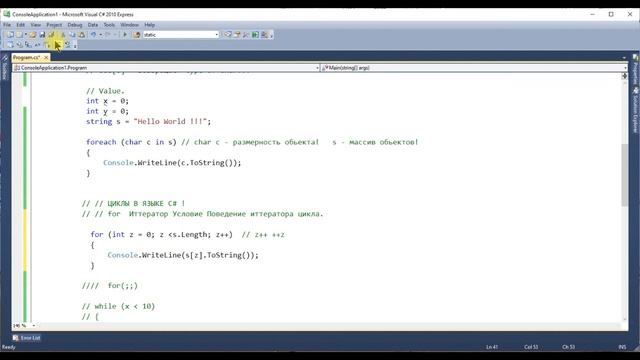Click the scrollbar down arrow
The image size is (640, 360).
click(624, 319)
